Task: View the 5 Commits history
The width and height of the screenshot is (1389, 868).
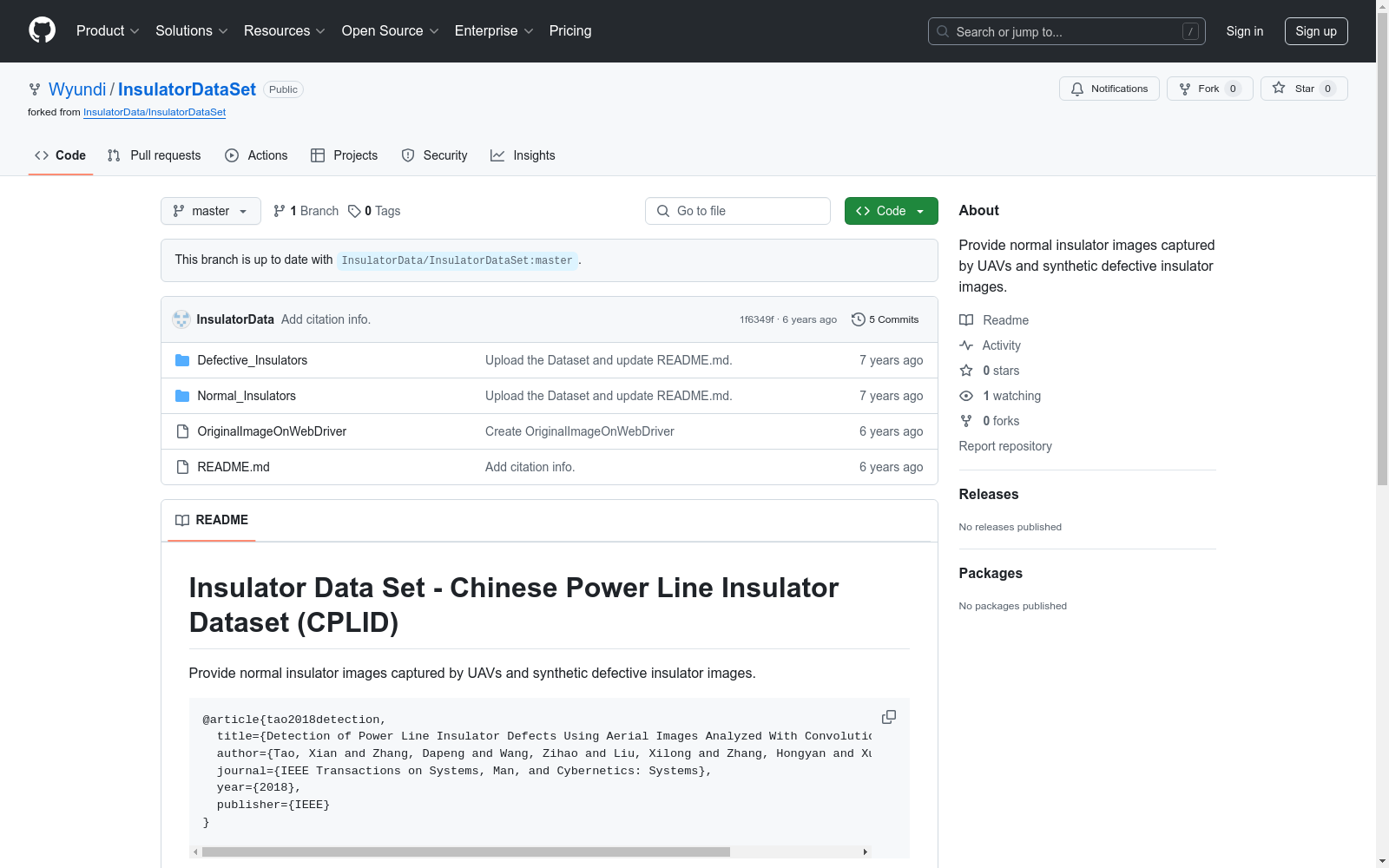Action: point(885,319)
